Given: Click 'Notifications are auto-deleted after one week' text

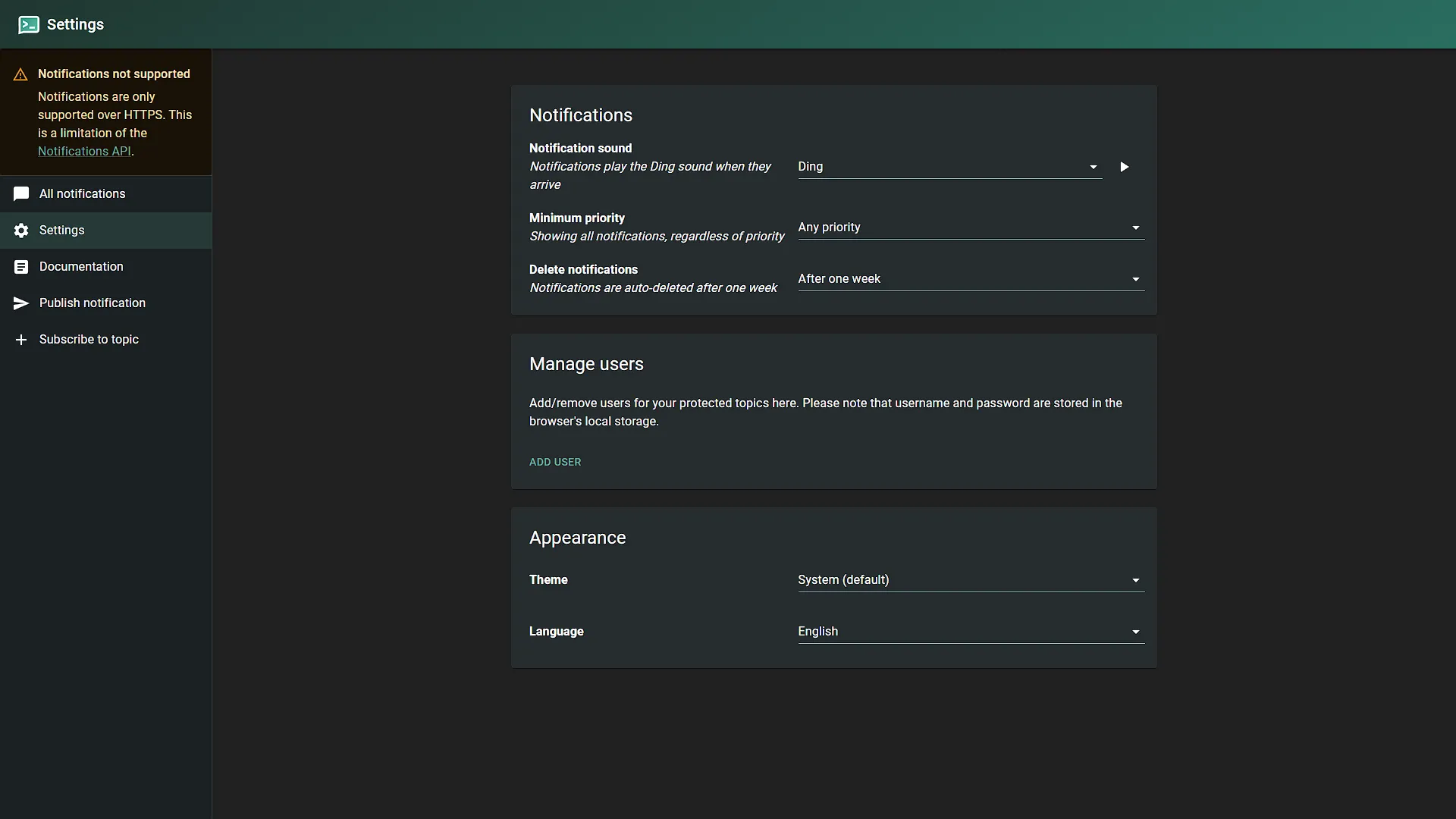Looking at the screenshot, I should [653, 288].
